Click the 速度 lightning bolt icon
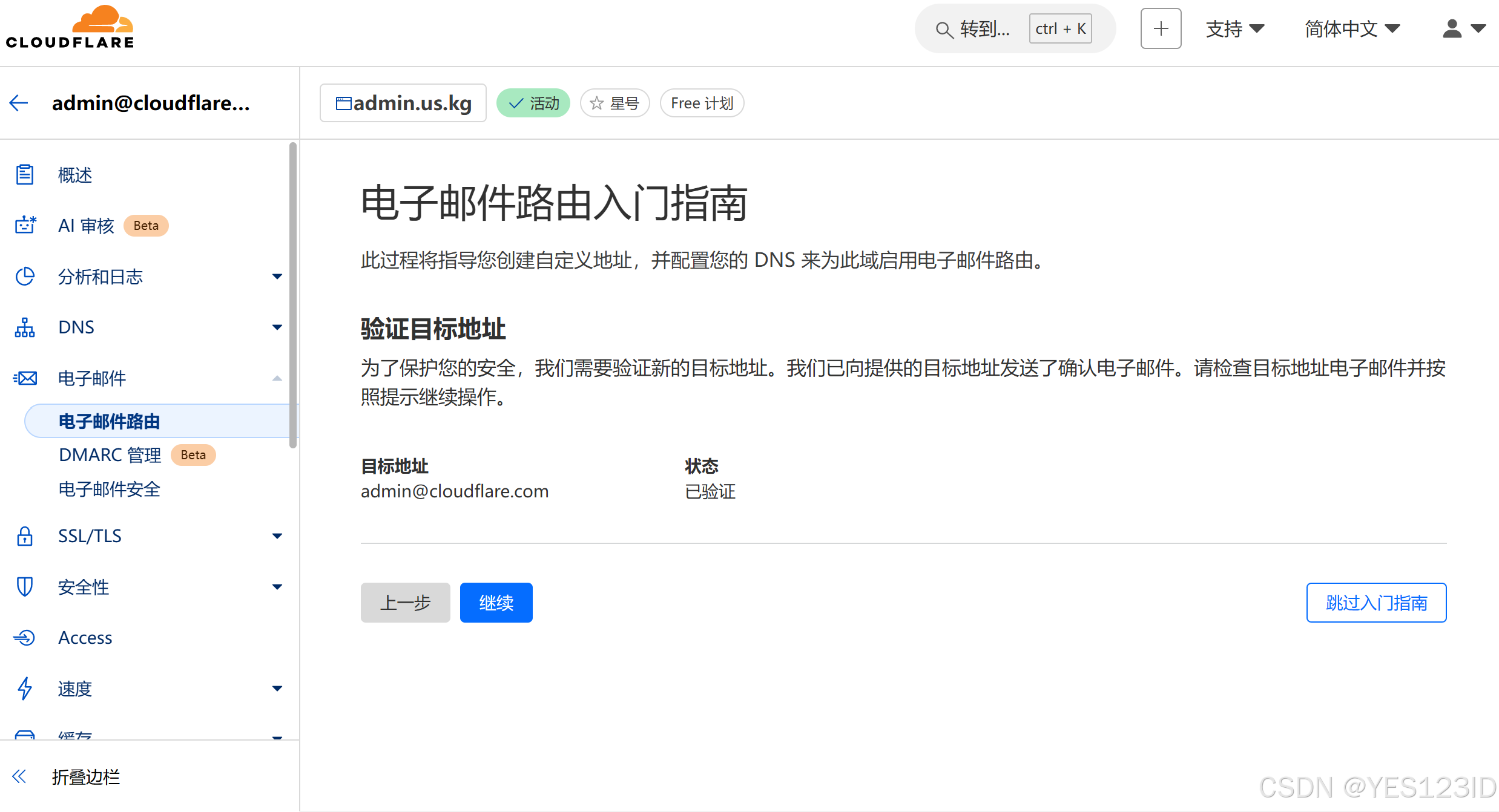The height and width of the screenshot is (812, 1499). click(25, 689)
